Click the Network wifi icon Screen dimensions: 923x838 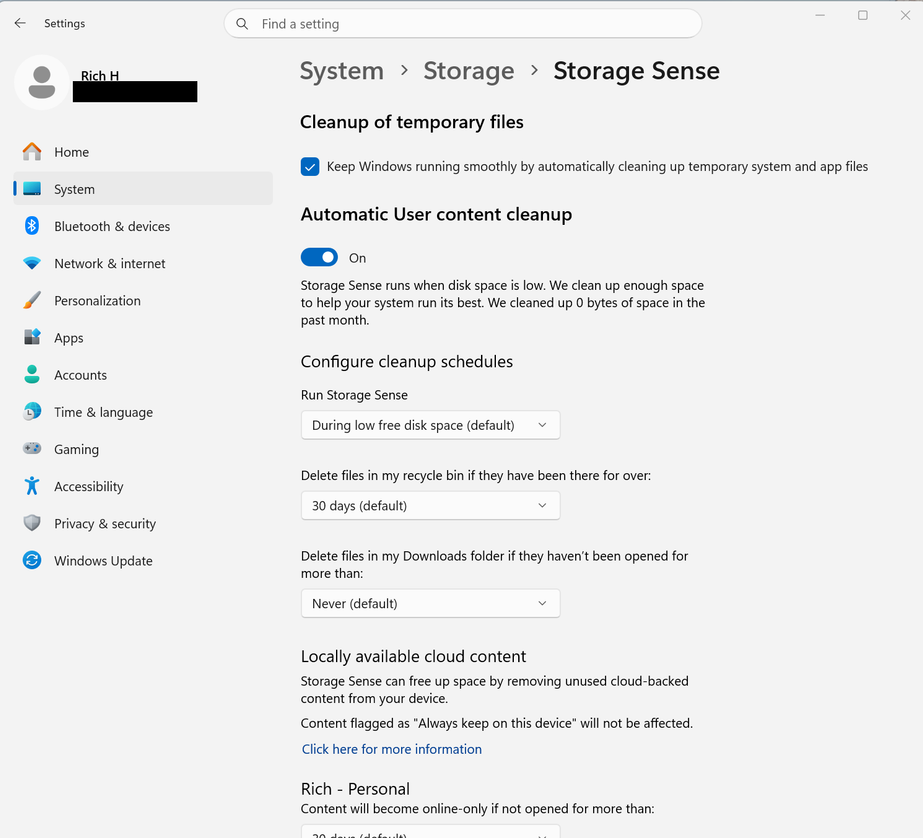tap(32, 263)
